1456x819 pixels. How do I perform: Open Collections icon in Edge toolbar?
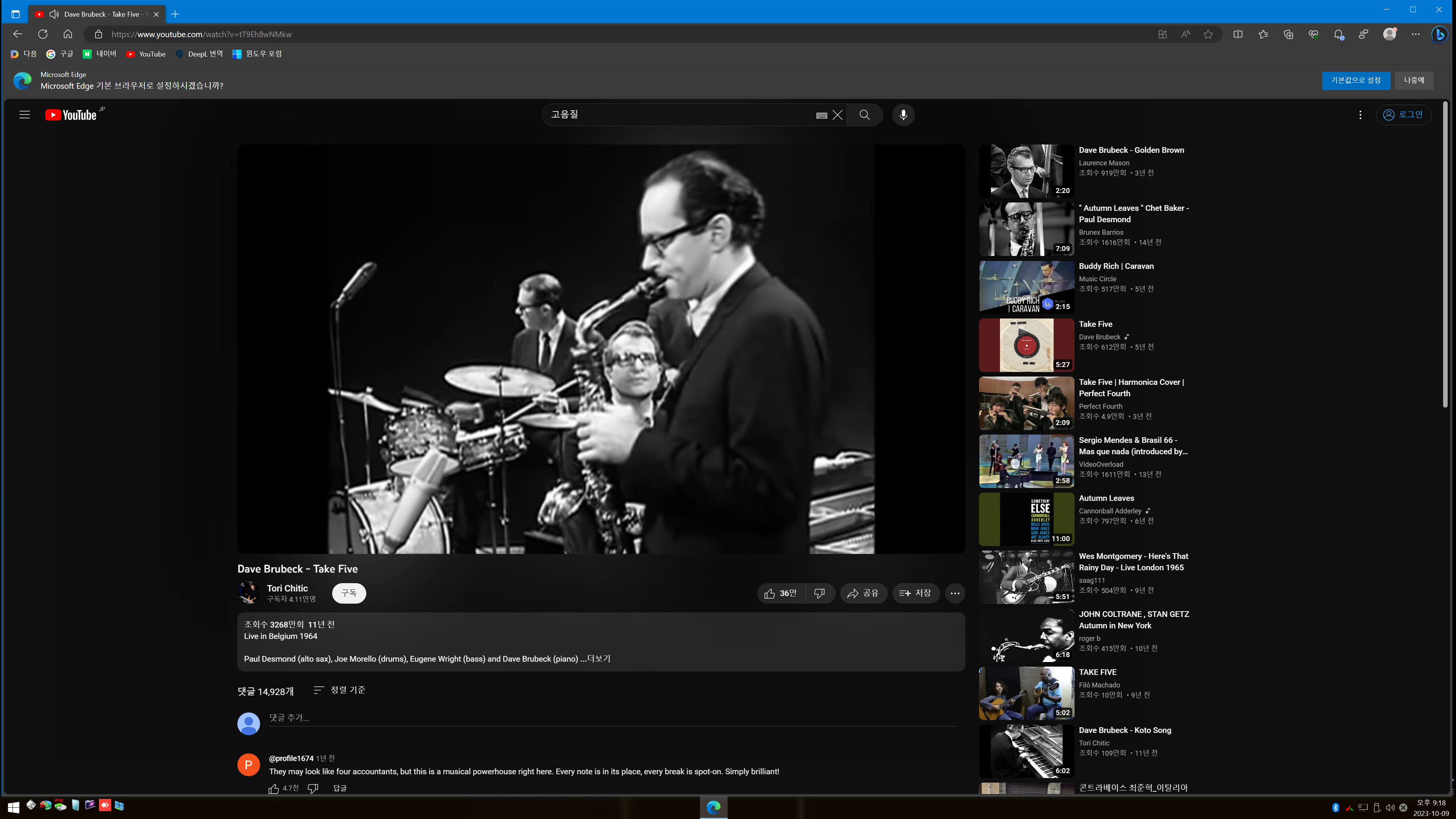(x=1288, y=35)
